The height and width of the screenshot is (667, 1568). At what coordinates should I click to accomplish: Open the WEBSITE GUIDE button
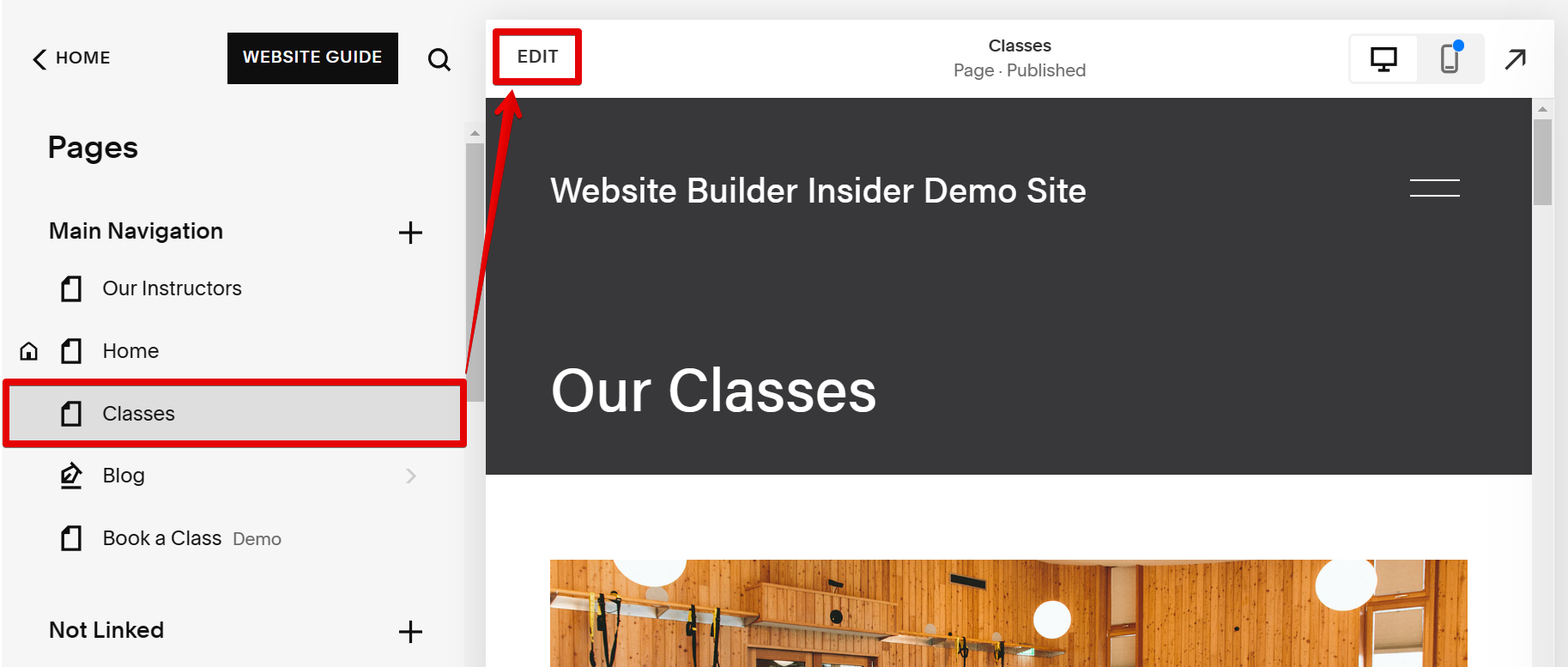tap(312, 58)
